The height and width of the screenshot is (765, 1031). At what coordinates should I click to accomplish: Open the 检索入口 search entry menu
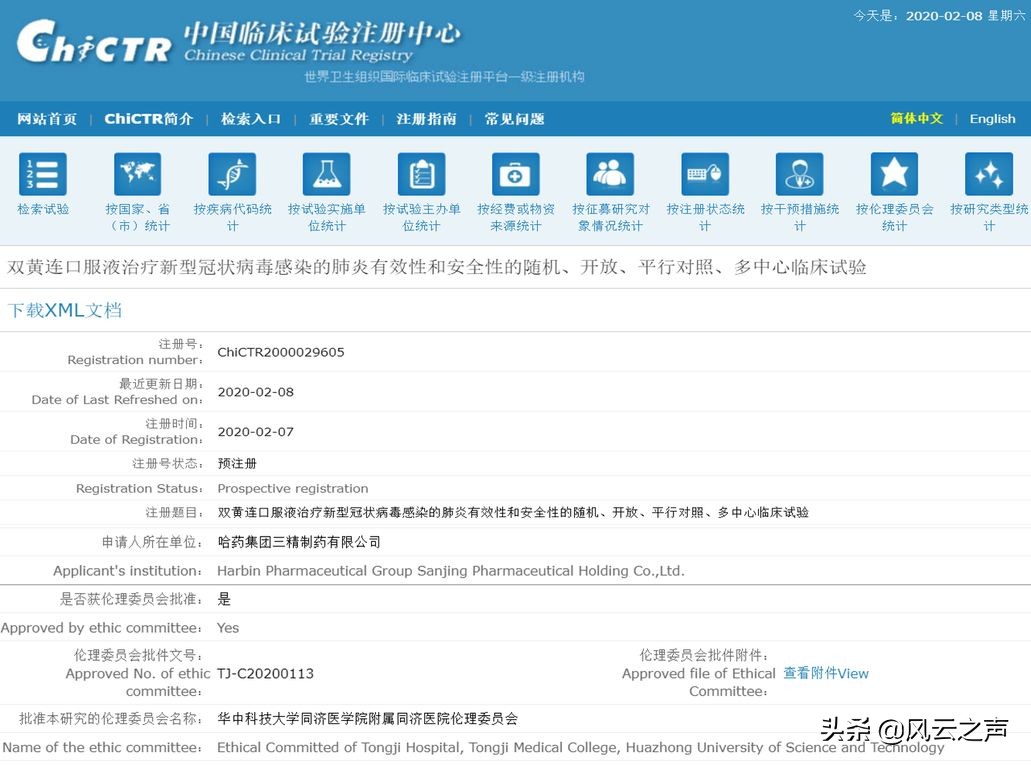click(x=250, y=119)
